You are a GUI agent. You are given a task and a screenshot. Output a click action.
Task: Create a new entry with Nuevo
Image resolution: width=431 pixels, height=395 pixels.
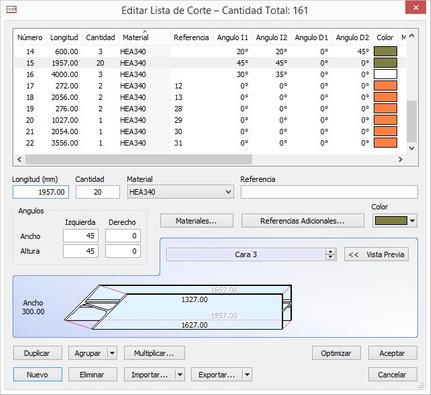pos(38,375)
